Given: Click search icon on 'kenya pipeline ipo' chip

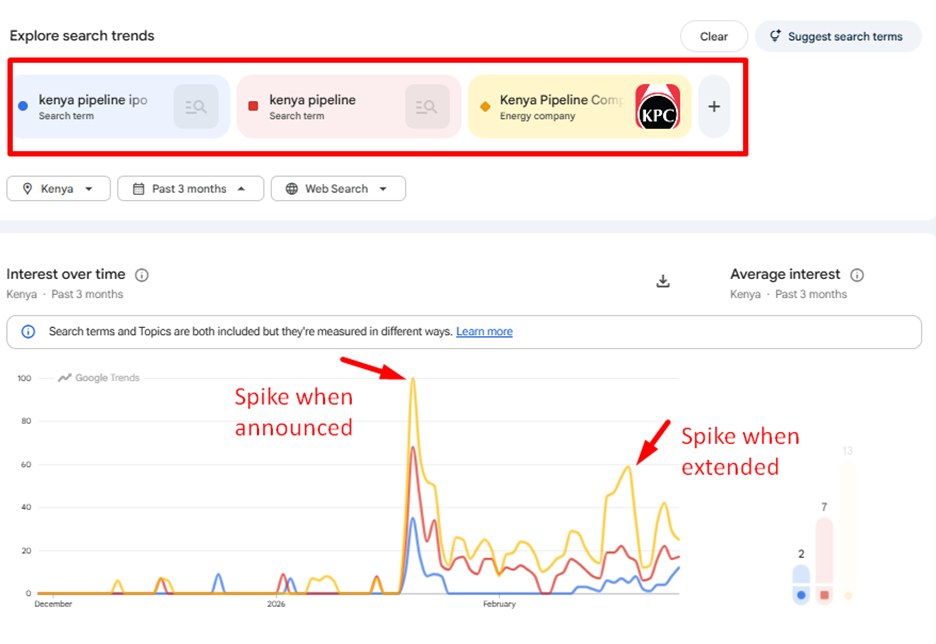Looking at the screenshot, I should tap(196, 107).
